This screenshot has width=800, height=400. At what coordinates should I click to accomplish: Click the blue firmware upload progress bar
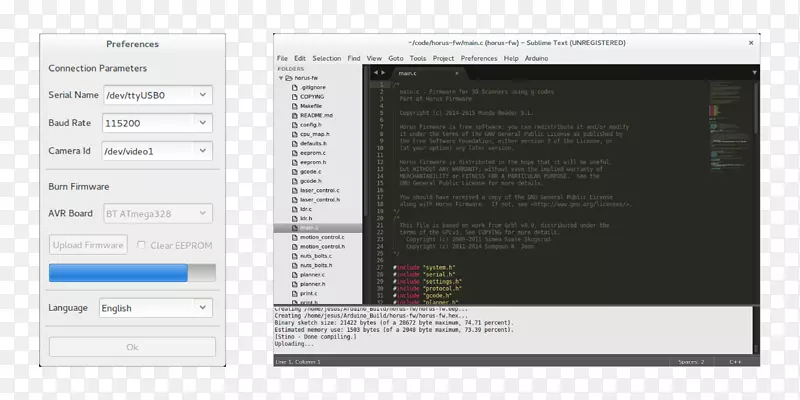click(x=118, y=273)
